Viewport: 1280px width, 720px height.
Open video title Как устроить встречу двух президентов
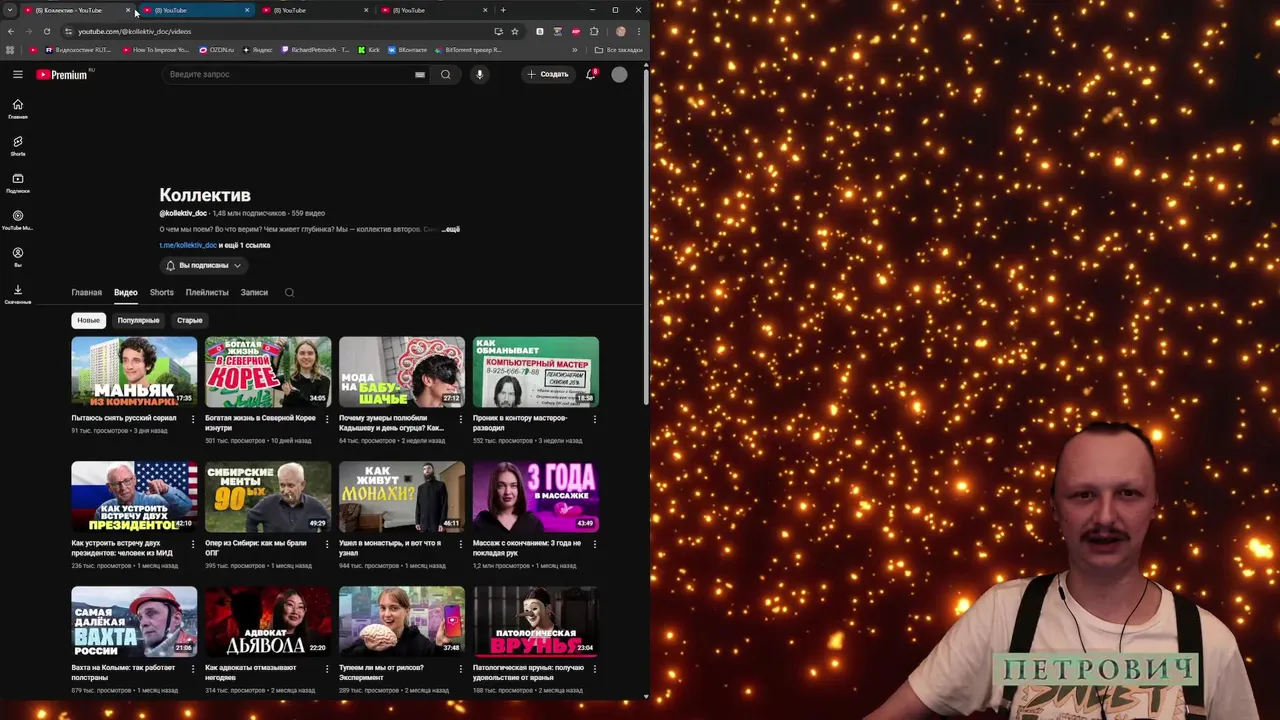pos(122,548)
